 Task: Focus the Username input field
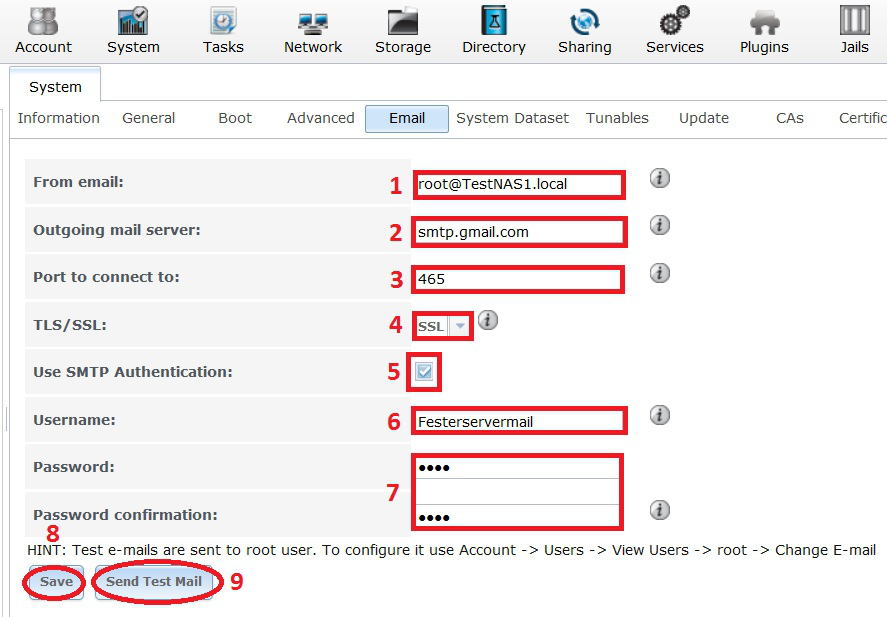tap(519, 421)
